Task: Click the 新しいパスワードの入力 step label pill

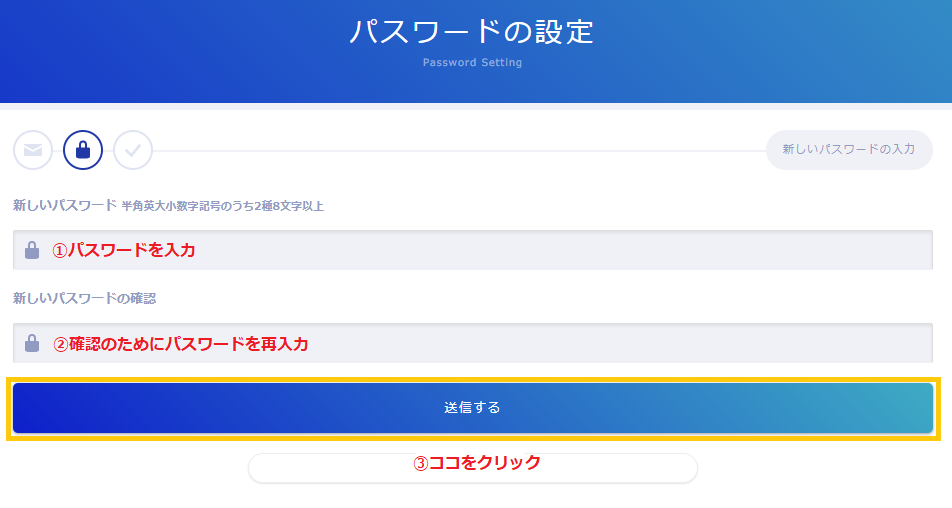Action: [849, 150]
